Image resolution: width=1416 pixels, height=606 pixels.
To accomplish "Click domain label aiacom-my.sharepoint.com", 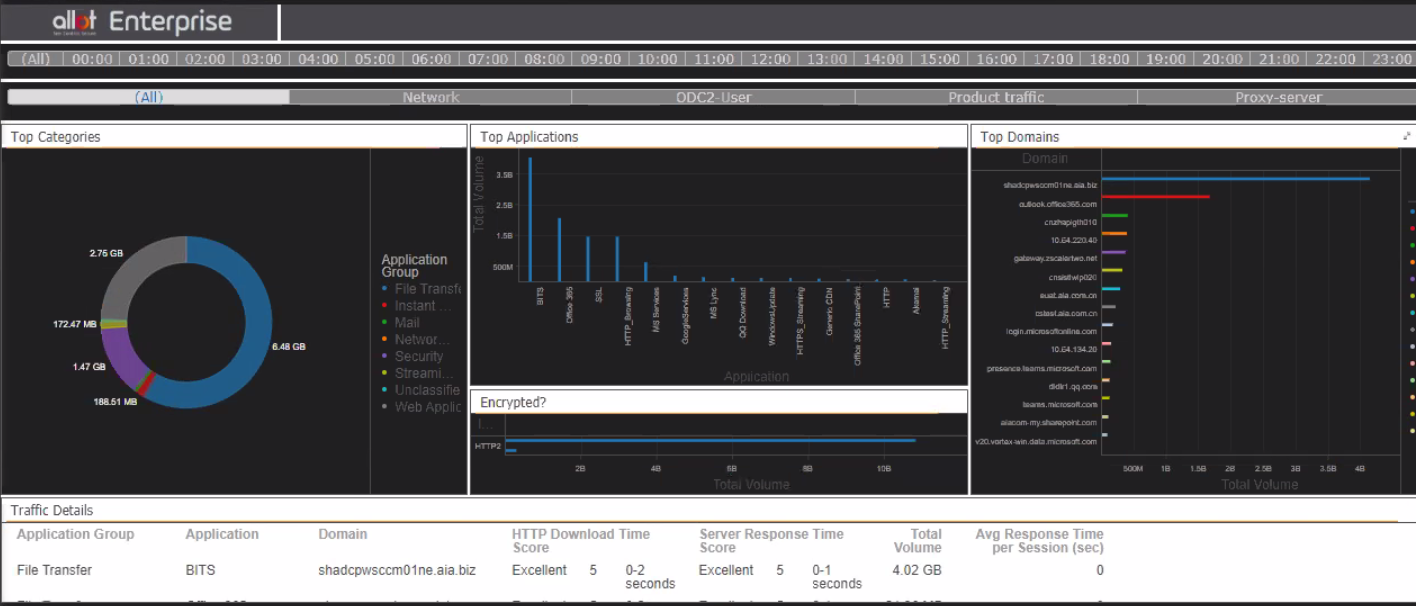I will [1049, 423].
